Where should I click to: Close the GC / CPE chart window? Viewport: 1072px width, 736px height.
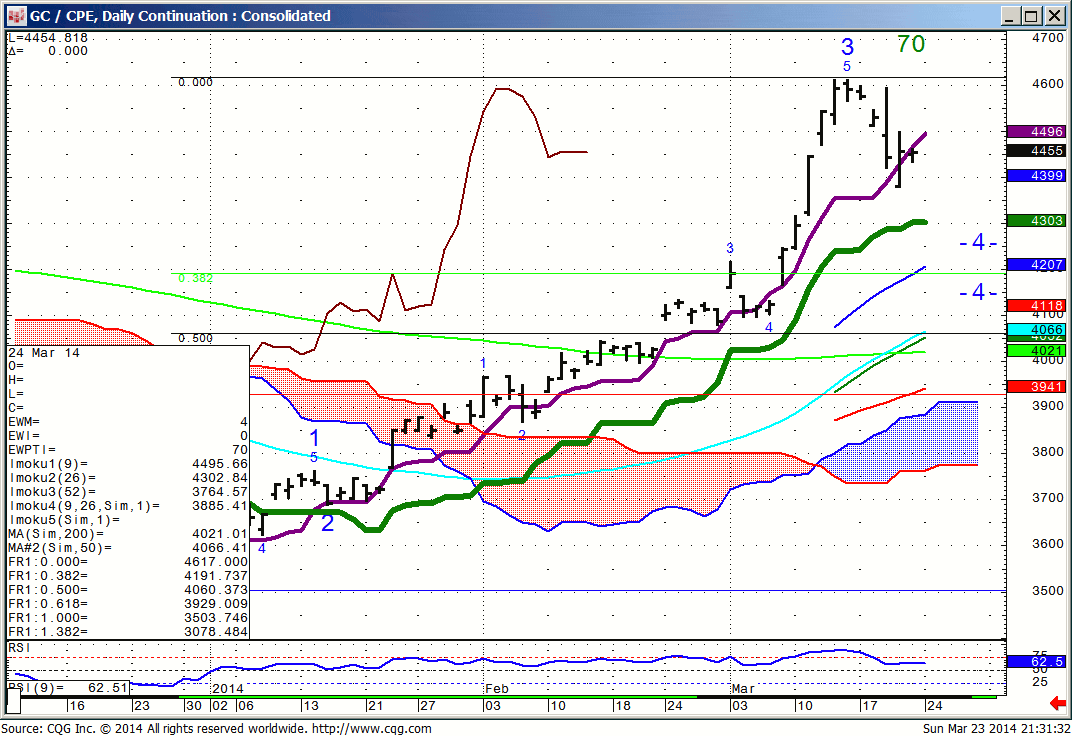[1053, 16]
